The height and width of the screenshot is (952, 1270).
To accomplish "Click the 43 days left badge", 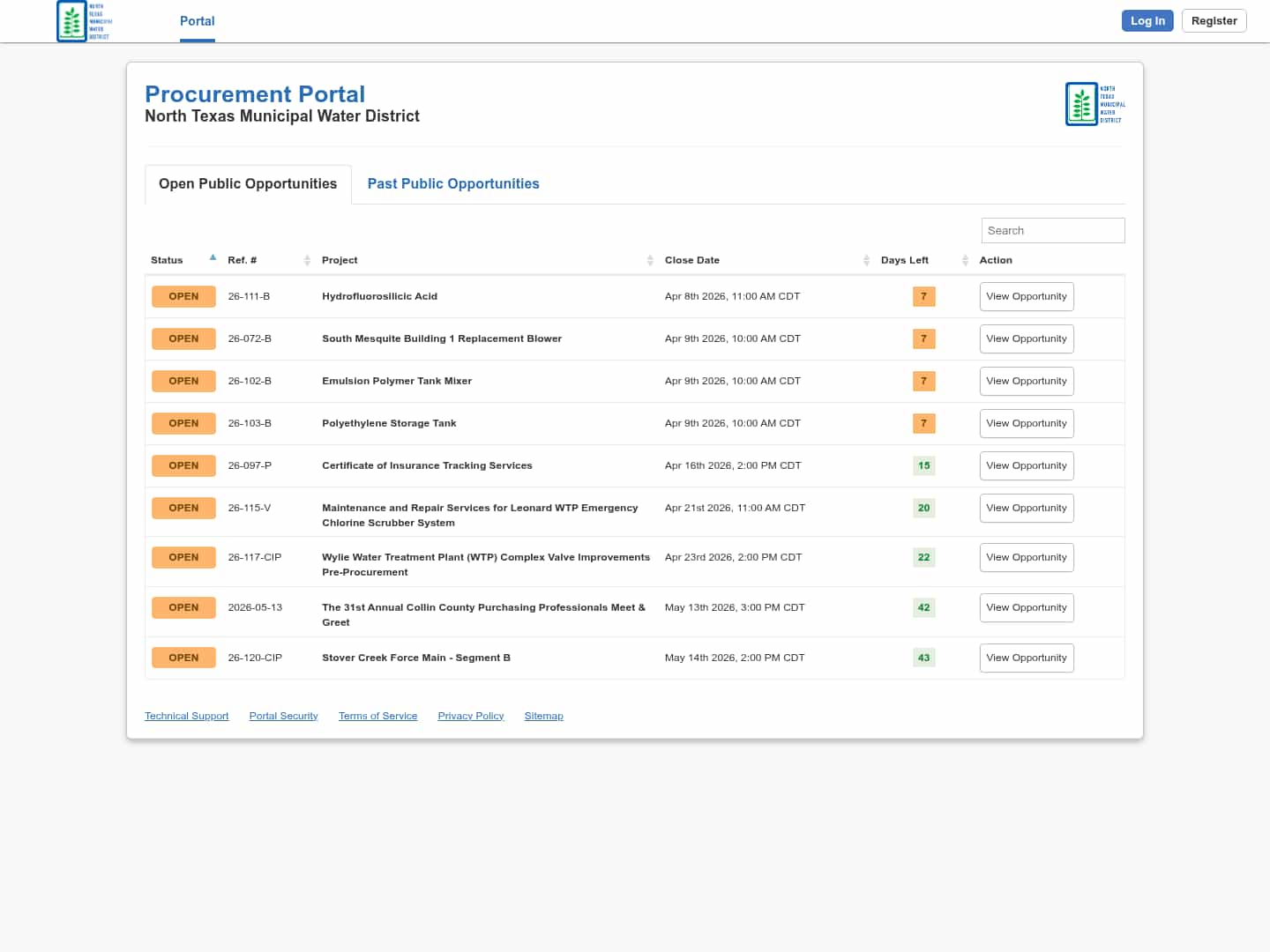I will click(x=923, y=658).
